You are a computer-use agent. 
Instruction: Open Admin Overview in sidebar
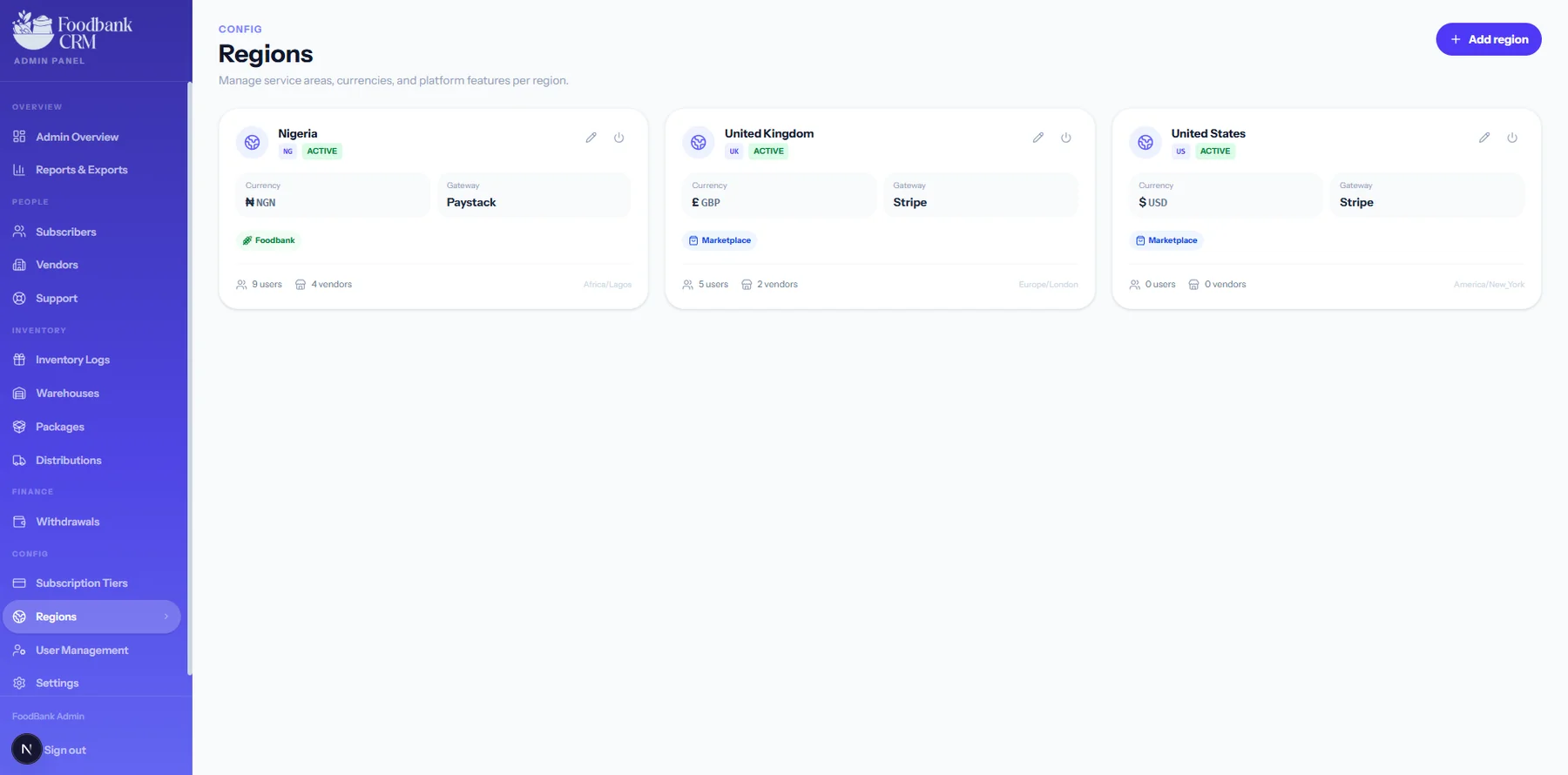91,137
